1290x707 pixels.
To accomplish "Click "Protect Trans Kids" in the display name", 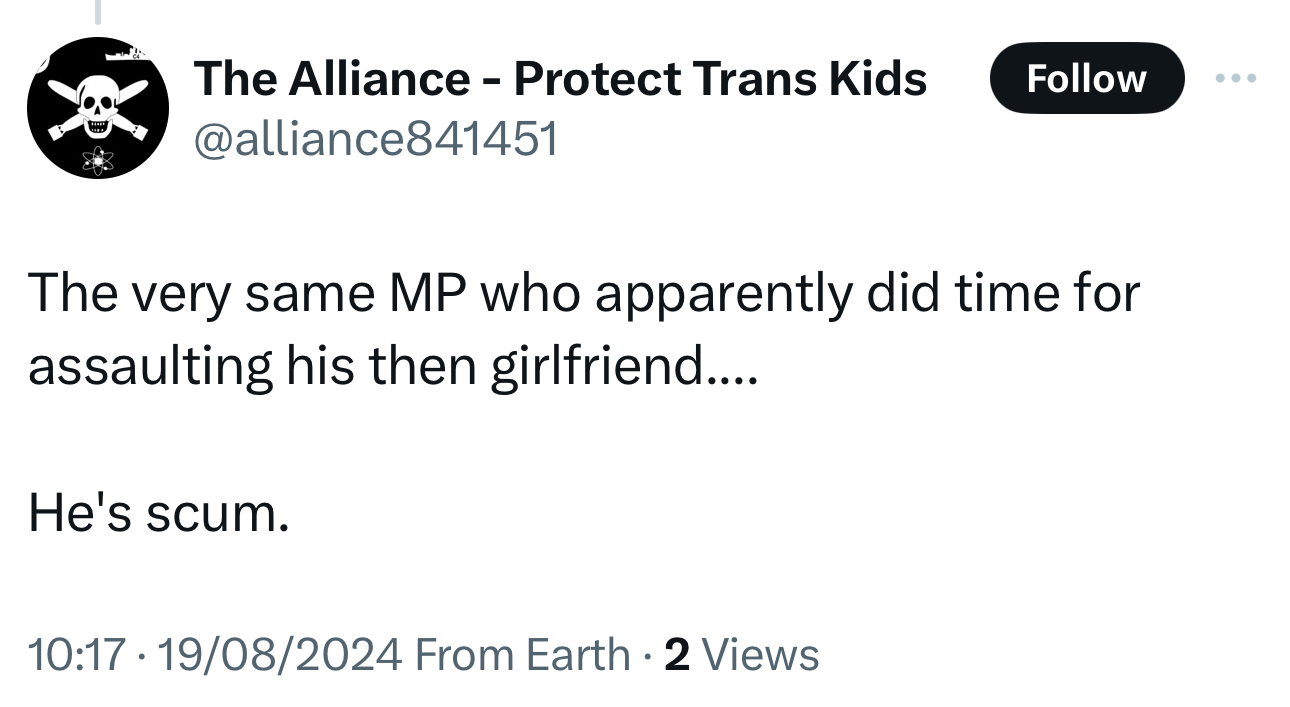I will (720, 78).
